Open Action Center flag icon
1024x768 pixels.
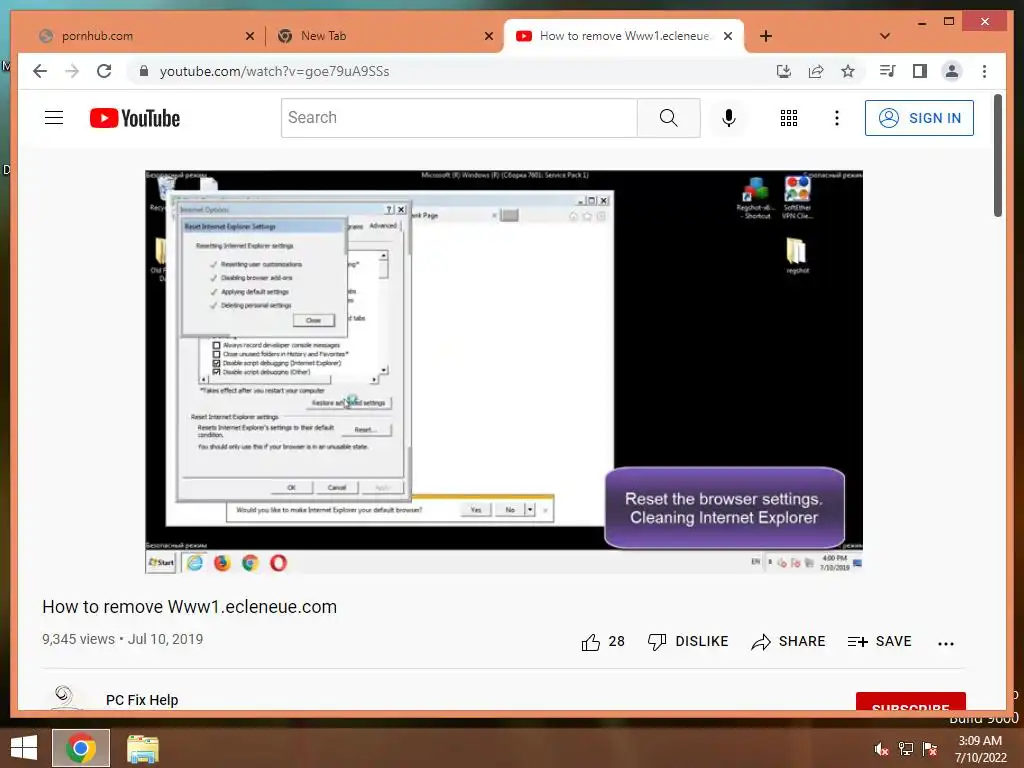tap(930, 749)
